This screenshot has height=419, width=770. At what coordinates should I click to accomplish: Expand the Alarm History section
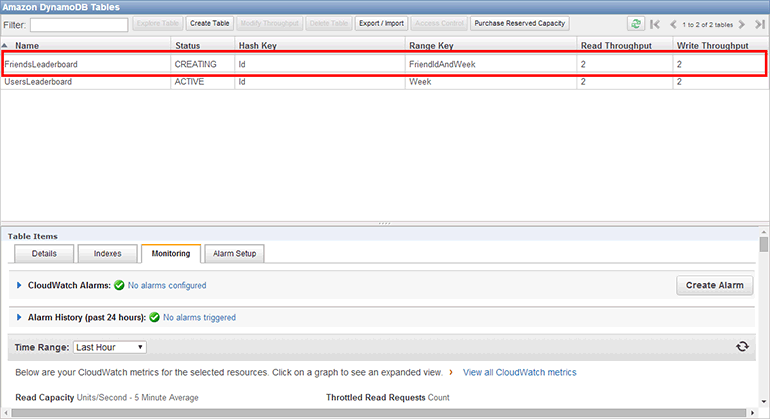[x=20, y=317]
